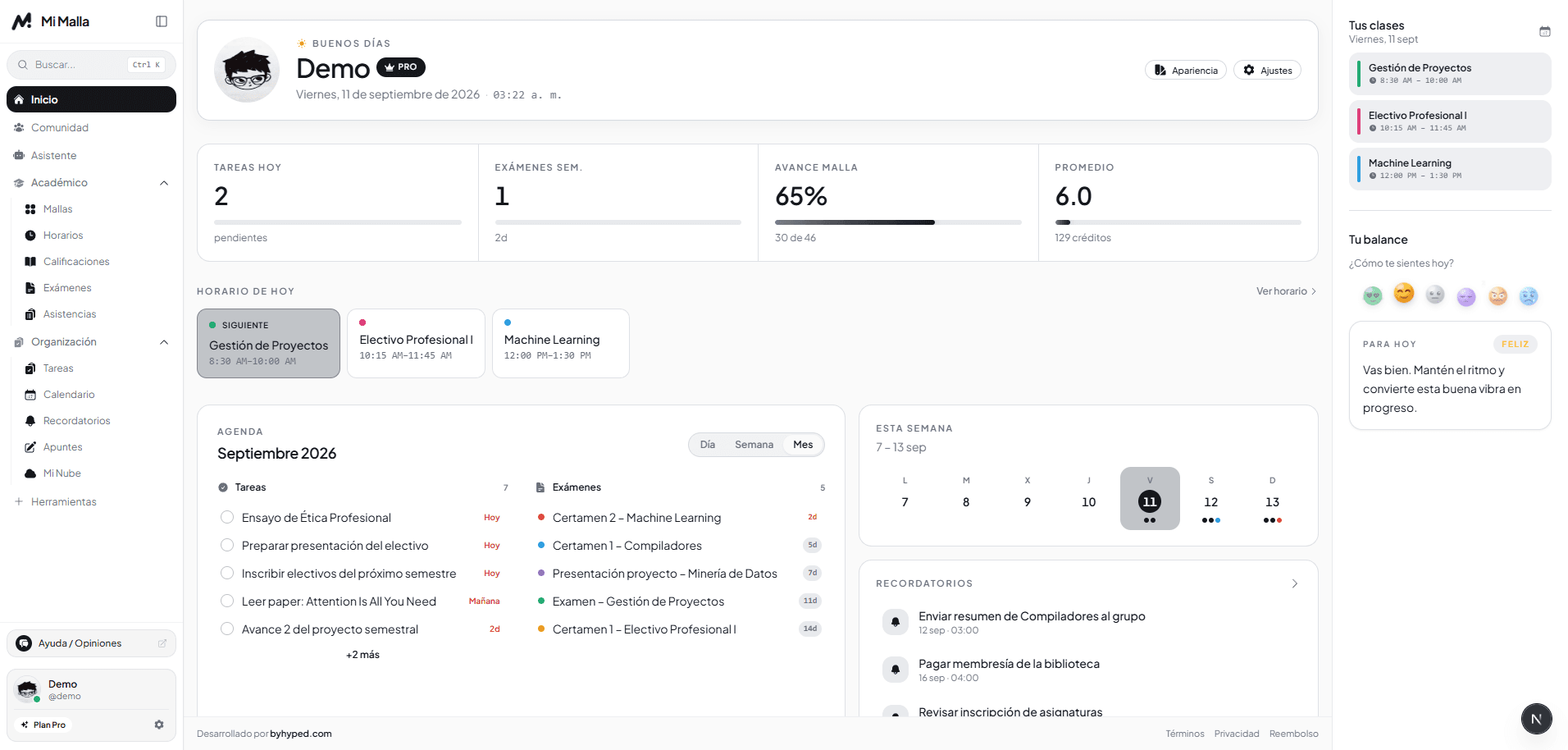
Task: Select the happy orange mood emoji
Action: tap(1404, 293)
